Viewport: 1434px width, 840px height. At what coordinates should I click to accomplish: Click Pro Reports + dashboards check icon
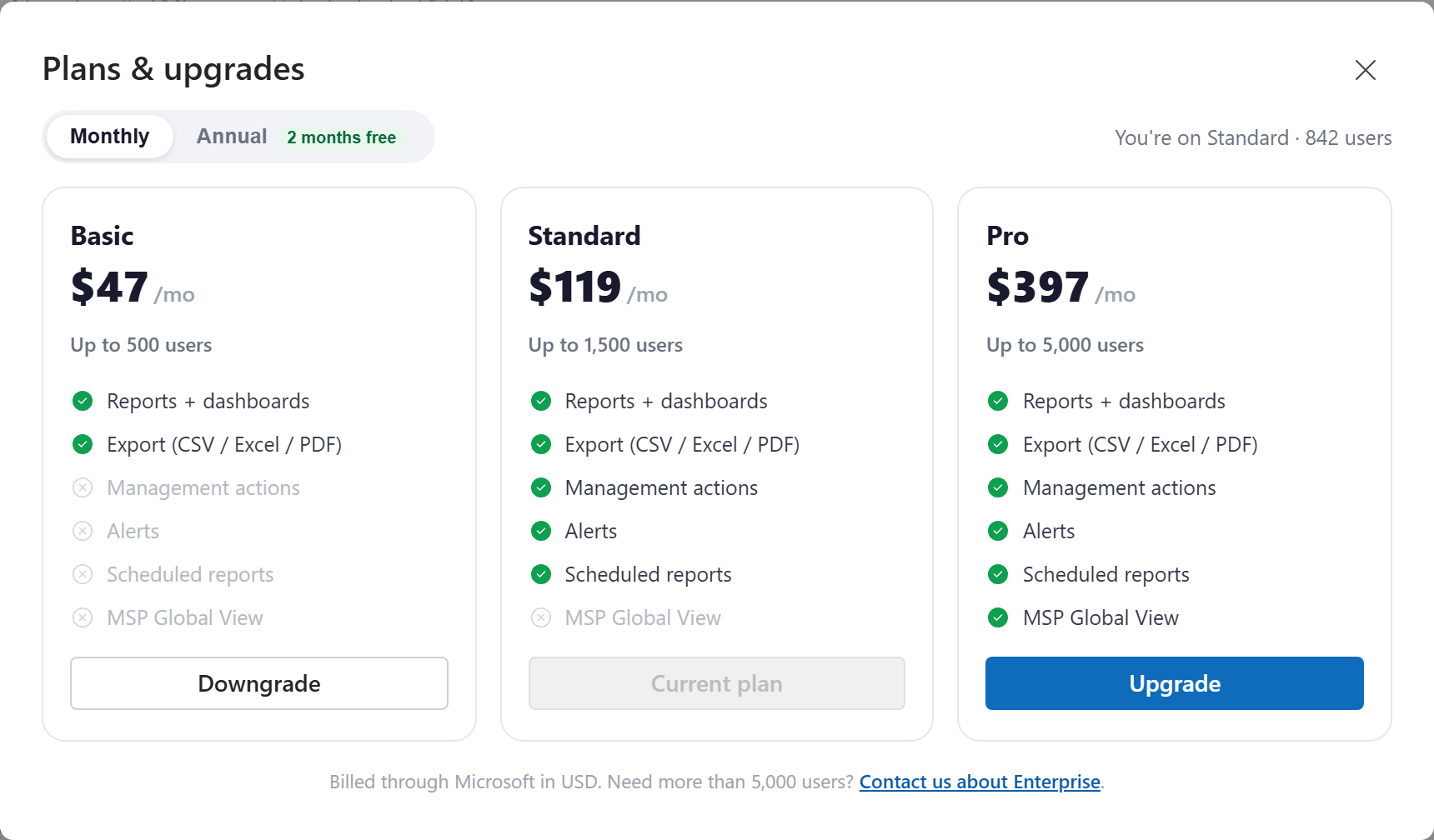pos(998,402)
